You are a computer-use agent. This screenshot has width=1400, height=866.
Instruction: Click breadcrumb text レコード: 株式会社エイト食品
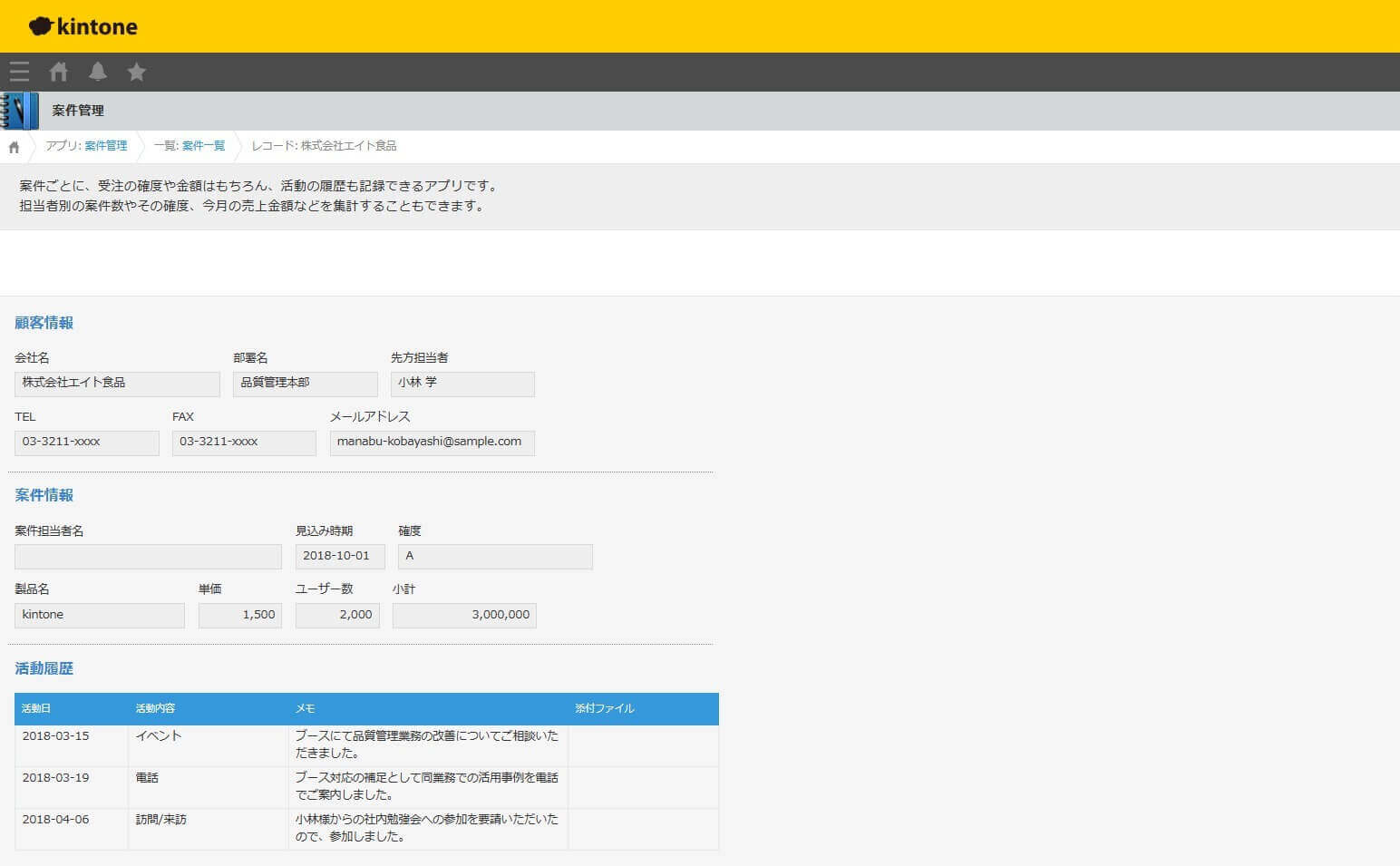[324, 146]
